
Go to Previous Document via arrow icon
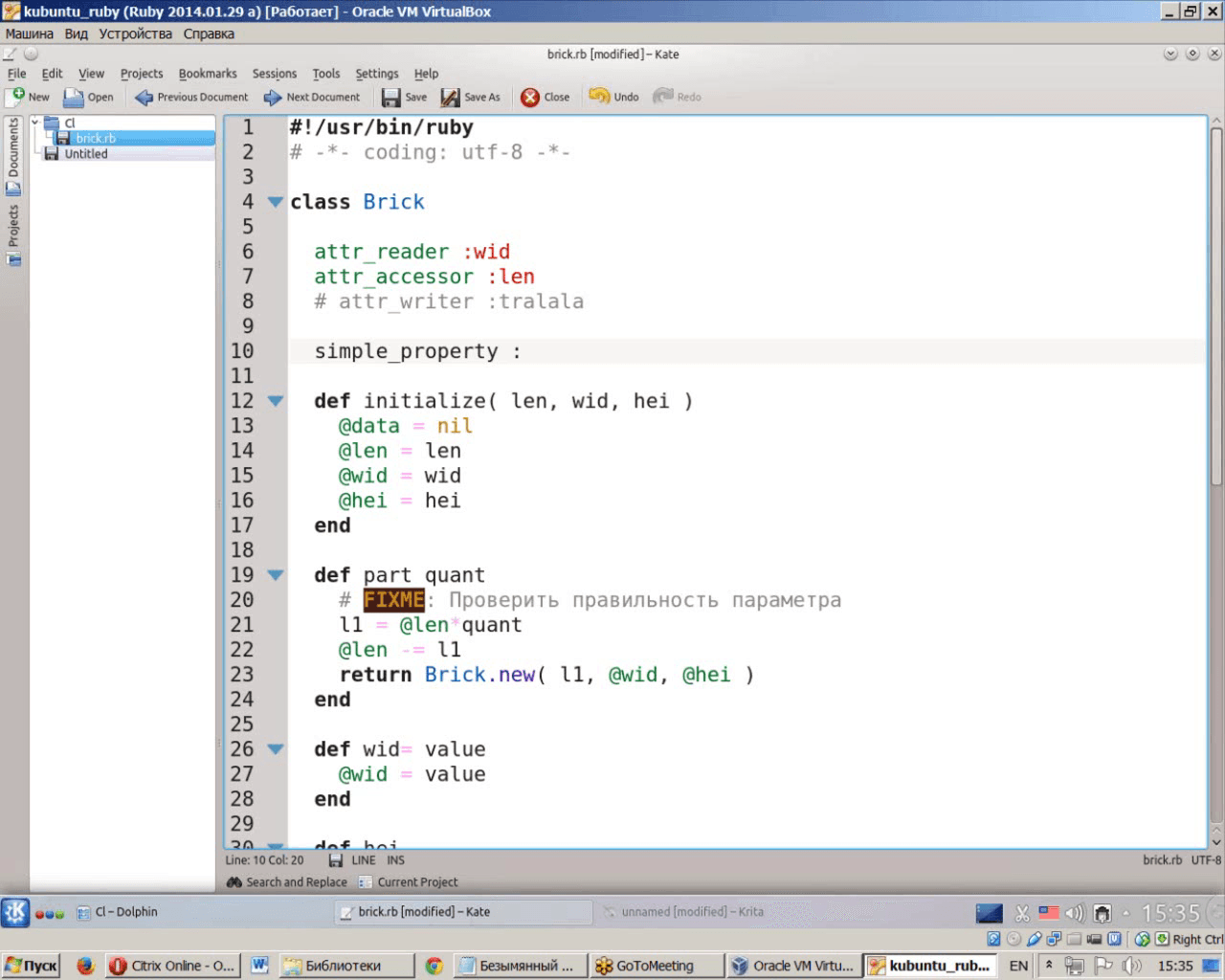tap(144, 97)
